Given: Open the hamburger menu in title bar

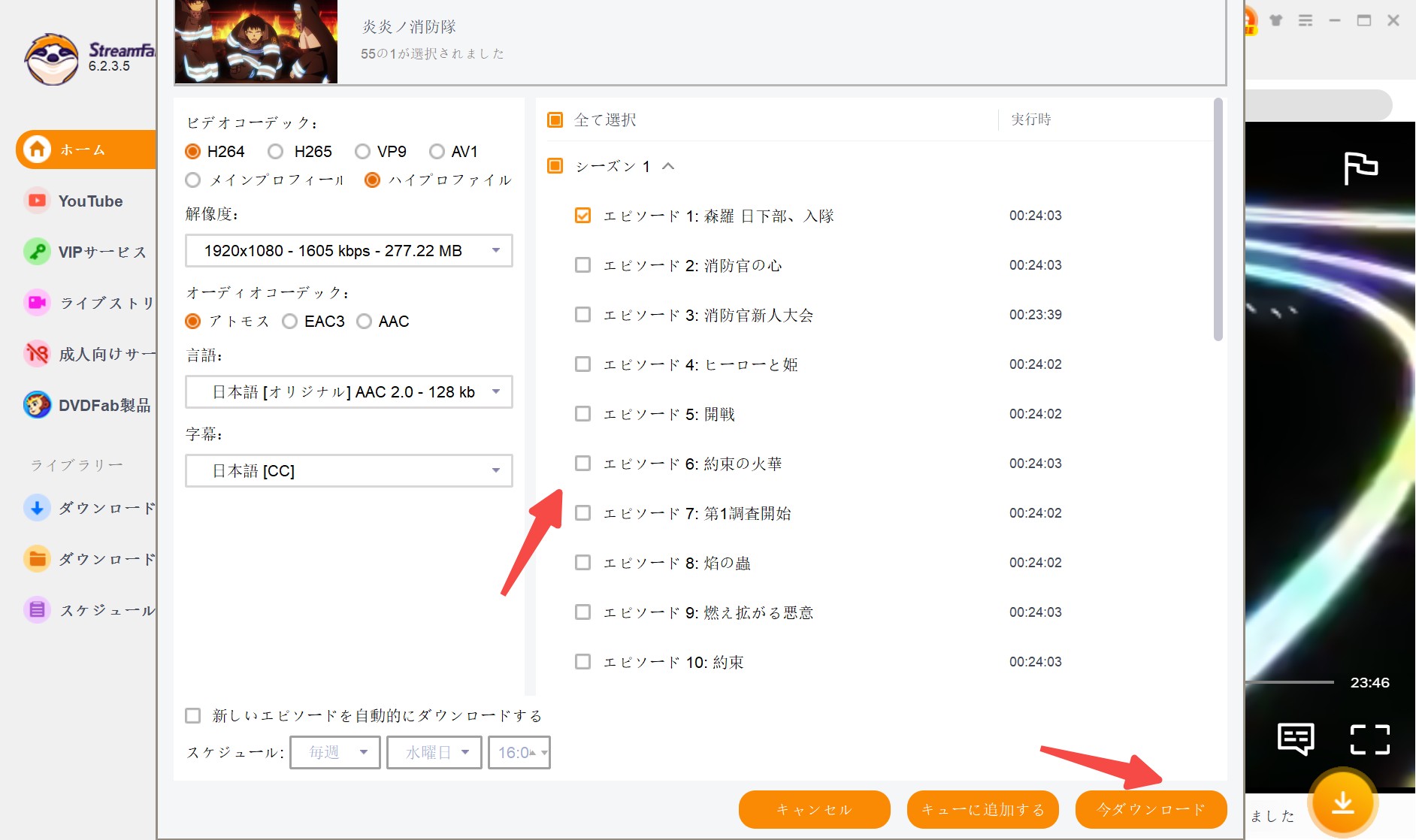Looking at the screenshot, I should click(1306, 20).
